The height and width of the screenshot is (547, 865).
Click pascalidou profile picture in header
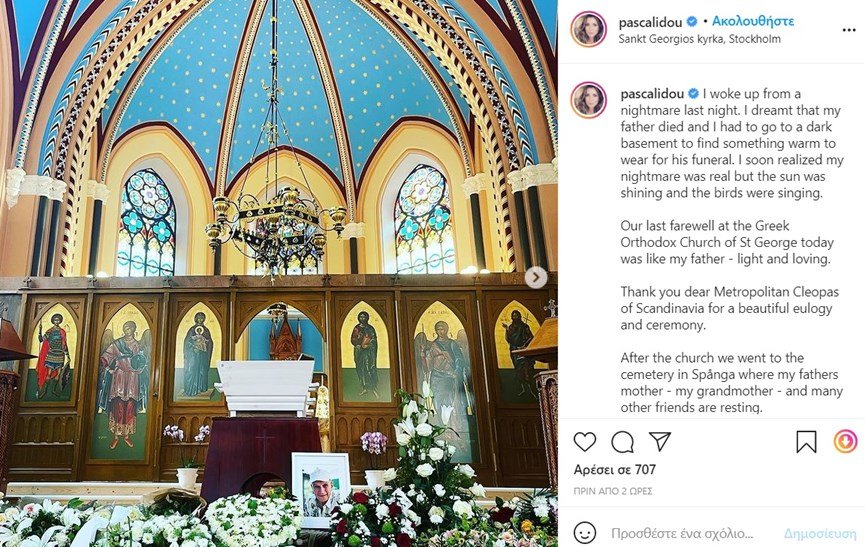(x=589, y=29)
